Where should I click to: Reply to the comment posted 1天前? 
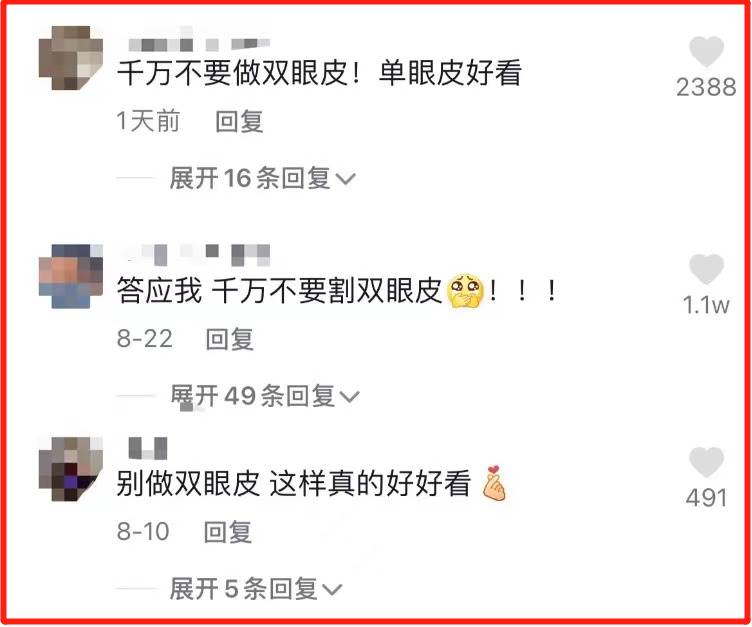239,121
